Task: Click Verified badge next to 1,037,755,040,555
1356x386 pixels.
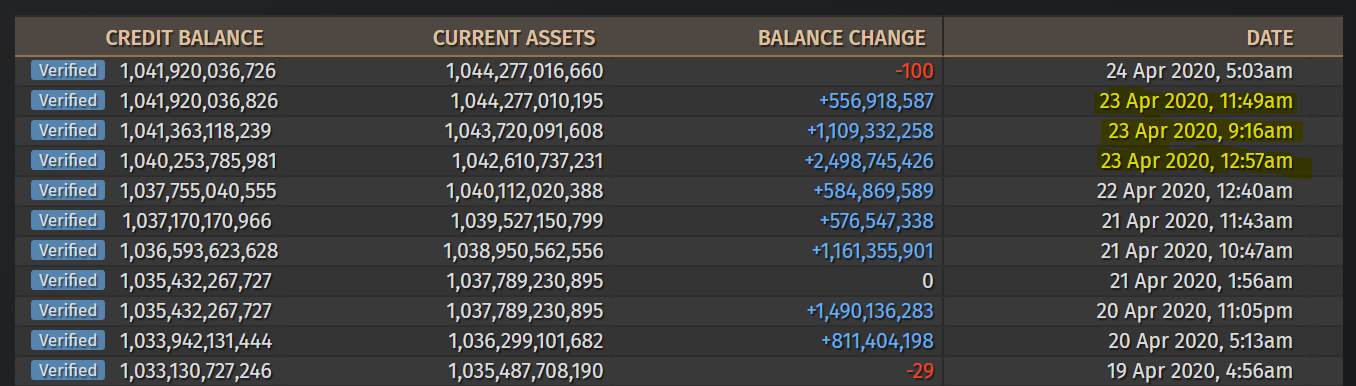Action: click(68, 190)
